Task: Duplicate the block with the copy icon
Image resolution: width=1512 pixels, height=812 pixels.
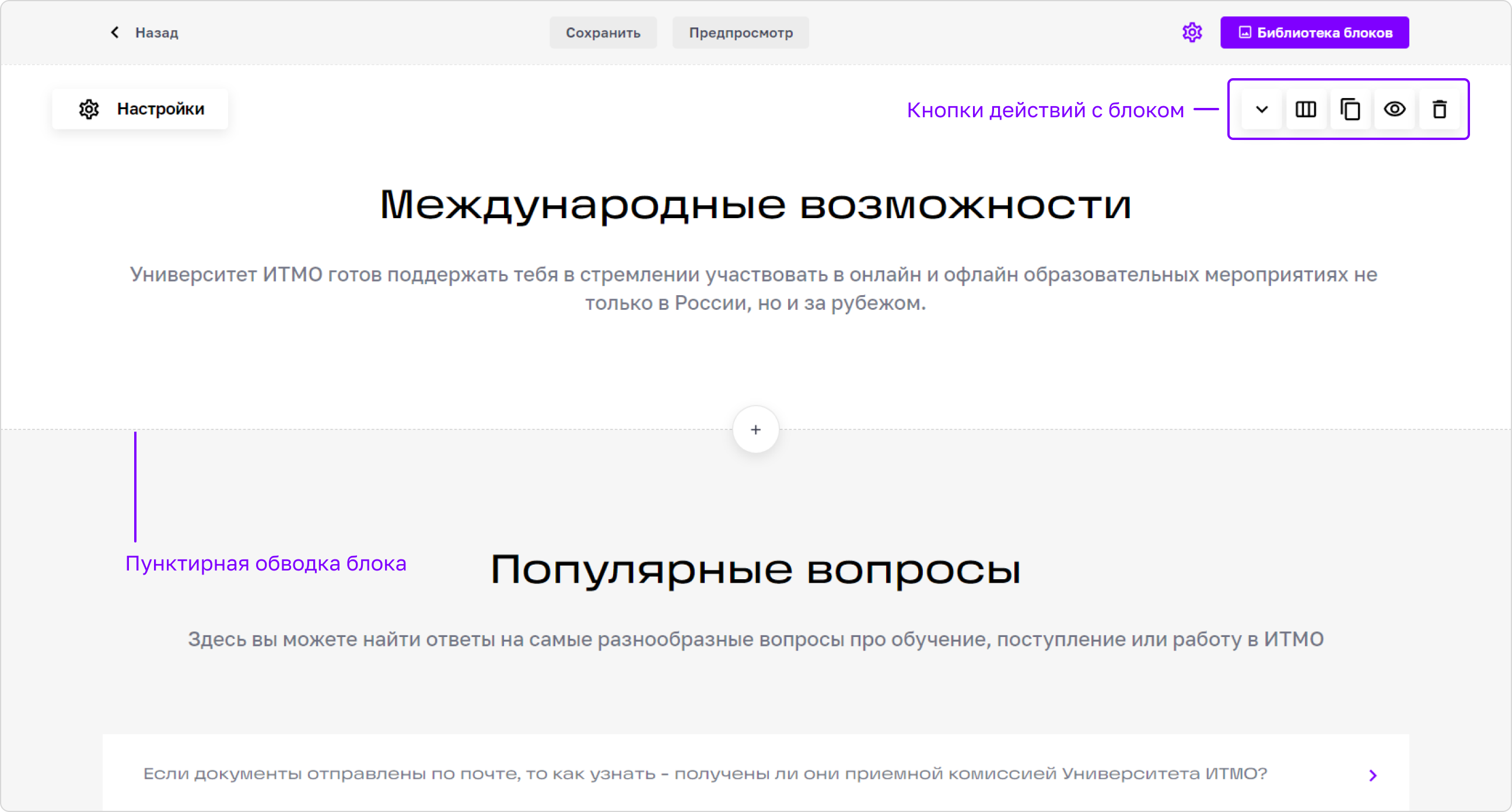Action: click(1350, 109)
